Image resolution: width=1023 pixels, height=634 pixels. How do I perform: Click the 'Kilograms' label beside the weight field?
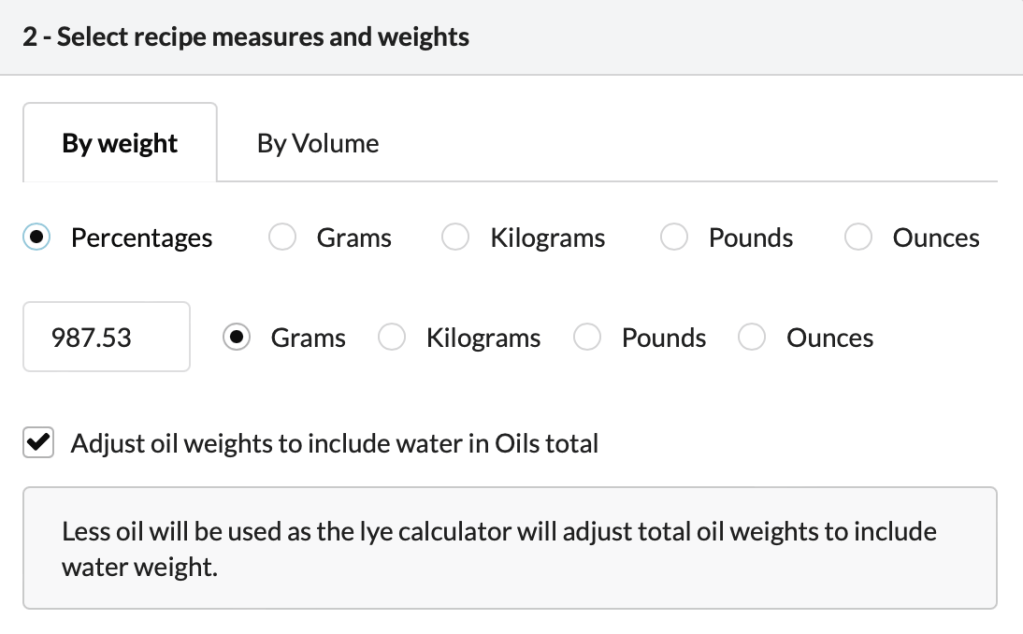[483, 338]
